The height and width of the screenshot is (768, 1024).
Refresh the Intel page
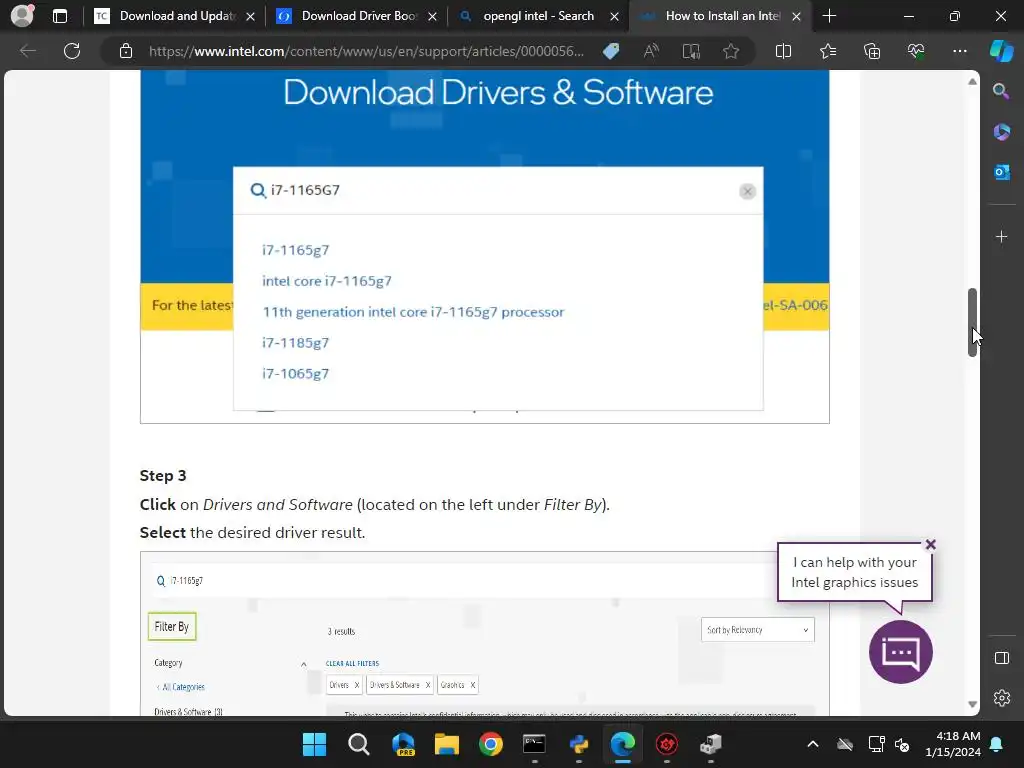(72, 51)
